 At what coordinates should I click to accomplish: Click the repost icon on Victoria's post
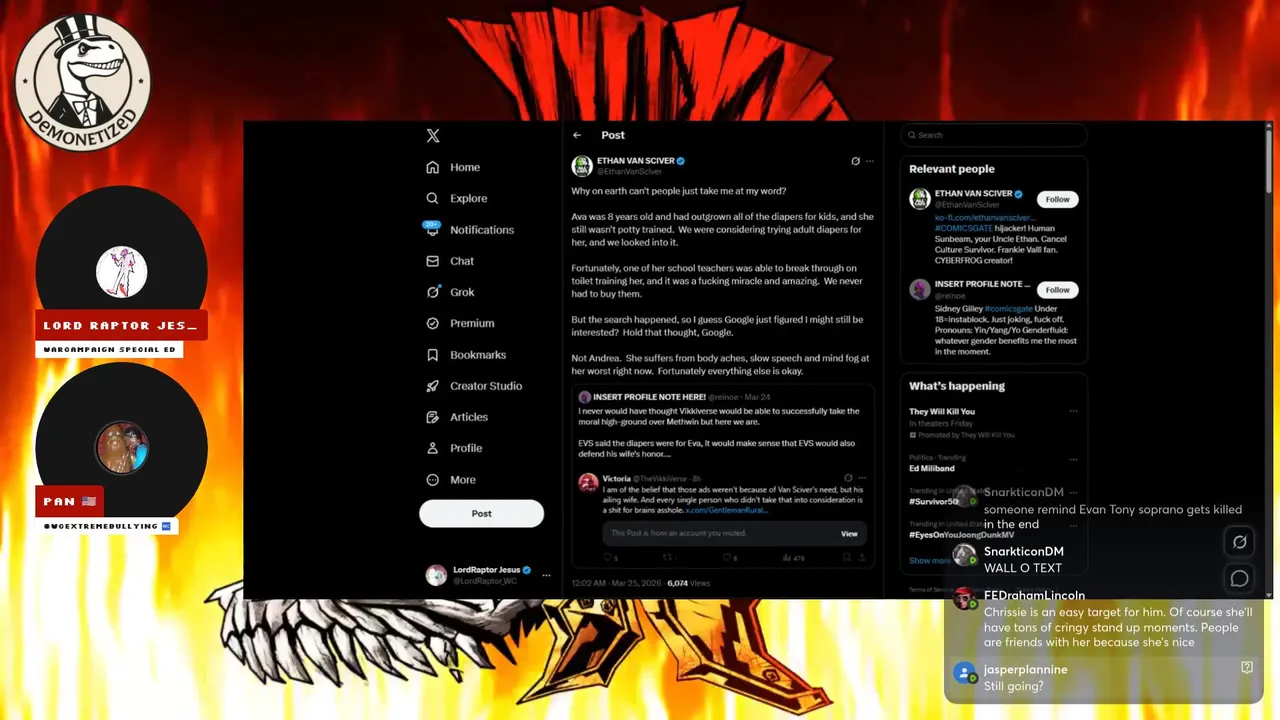point(667,557)
